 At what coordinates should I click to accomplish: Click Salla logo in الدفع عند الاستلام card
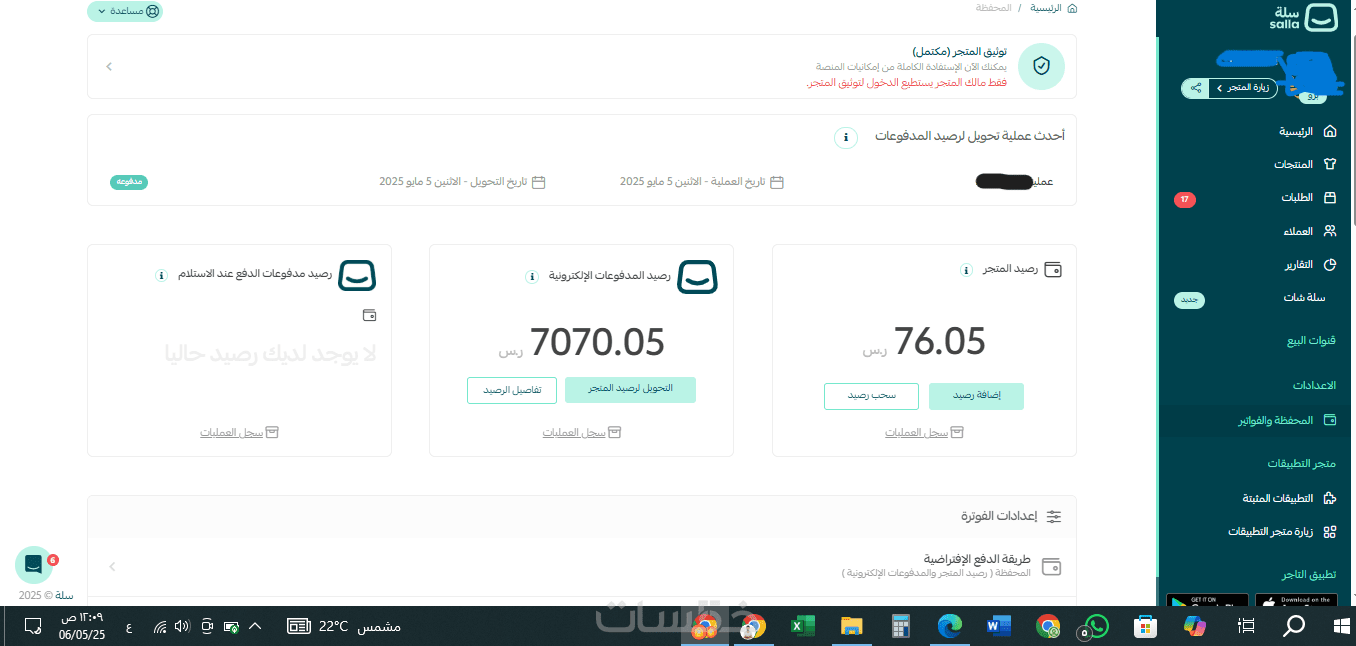point(358,276)
